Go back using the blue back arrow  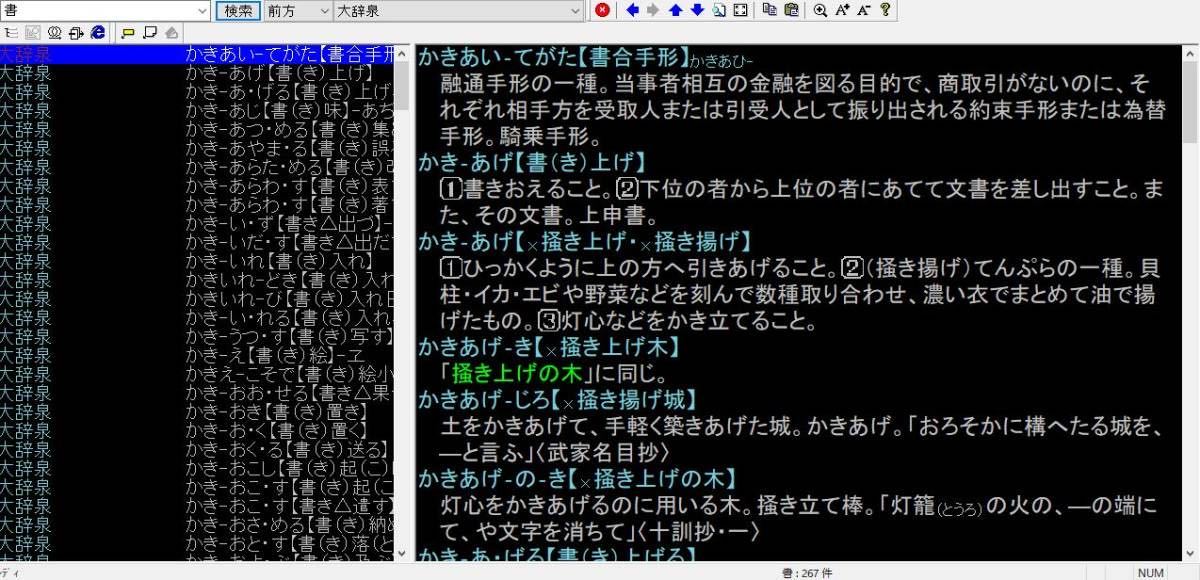pyautogui.click(x=633, y=10)
